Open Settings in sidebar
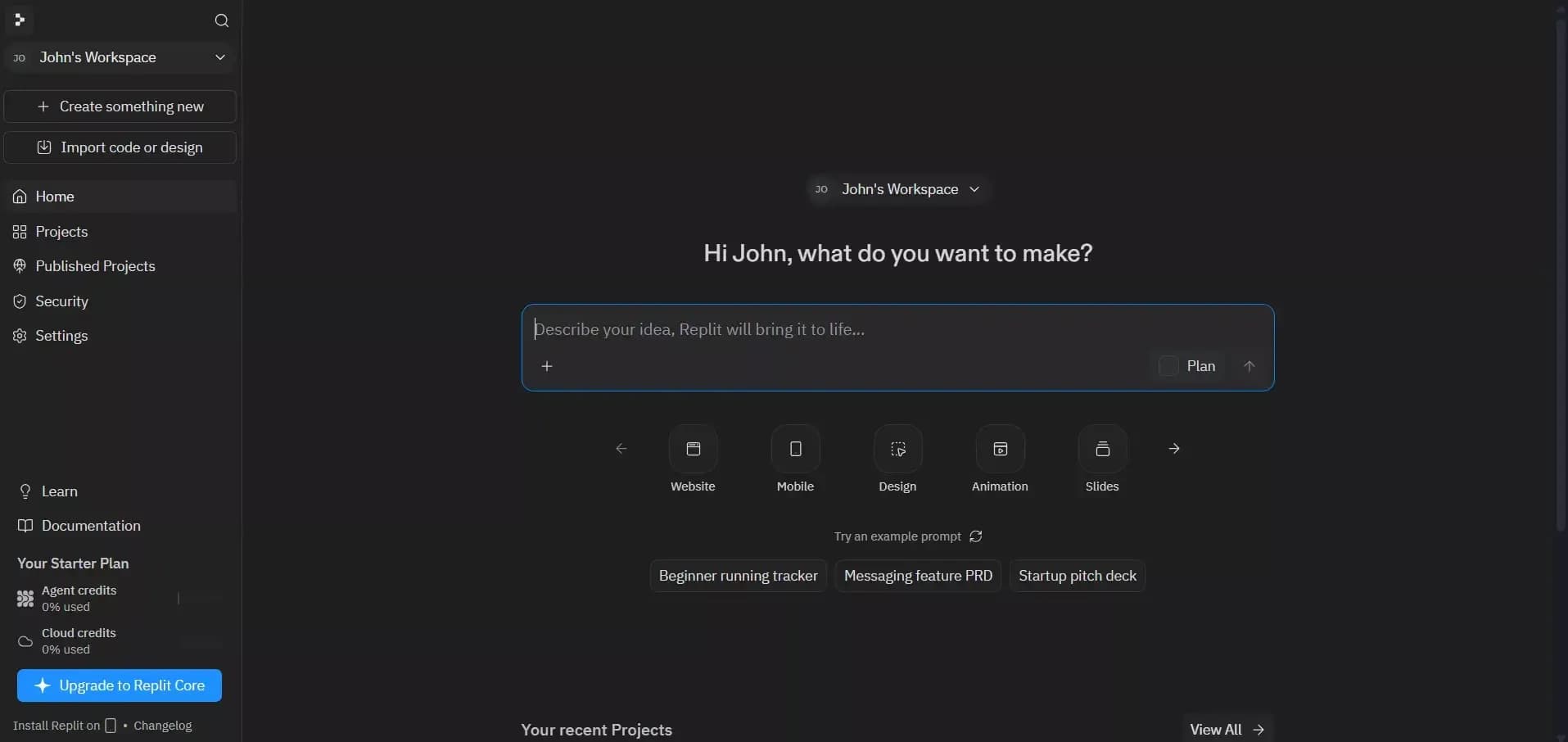 click(120, 336)
